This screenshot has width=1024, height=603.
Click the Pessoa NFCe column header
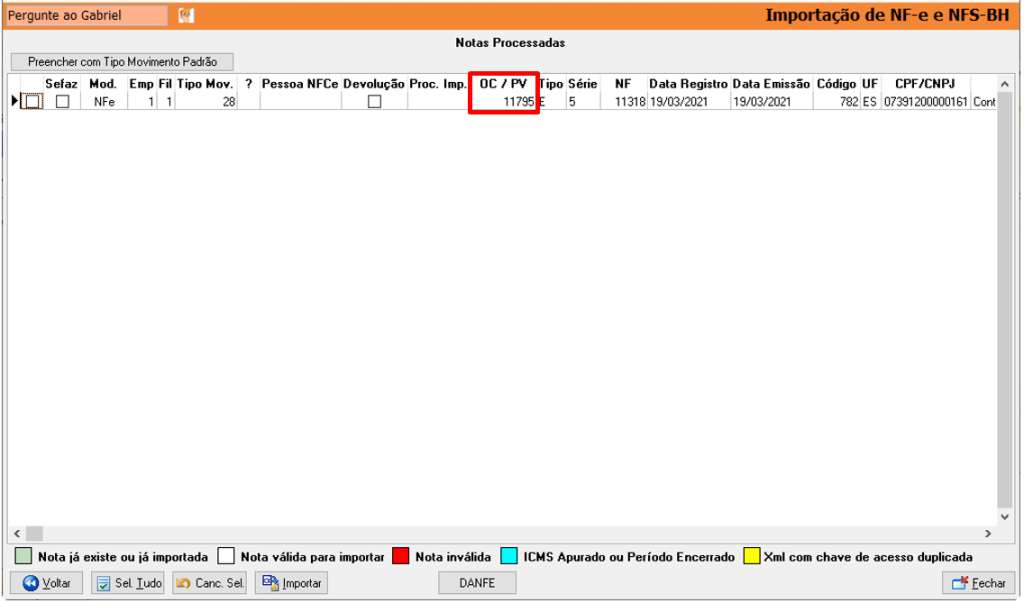click(300, 84)
